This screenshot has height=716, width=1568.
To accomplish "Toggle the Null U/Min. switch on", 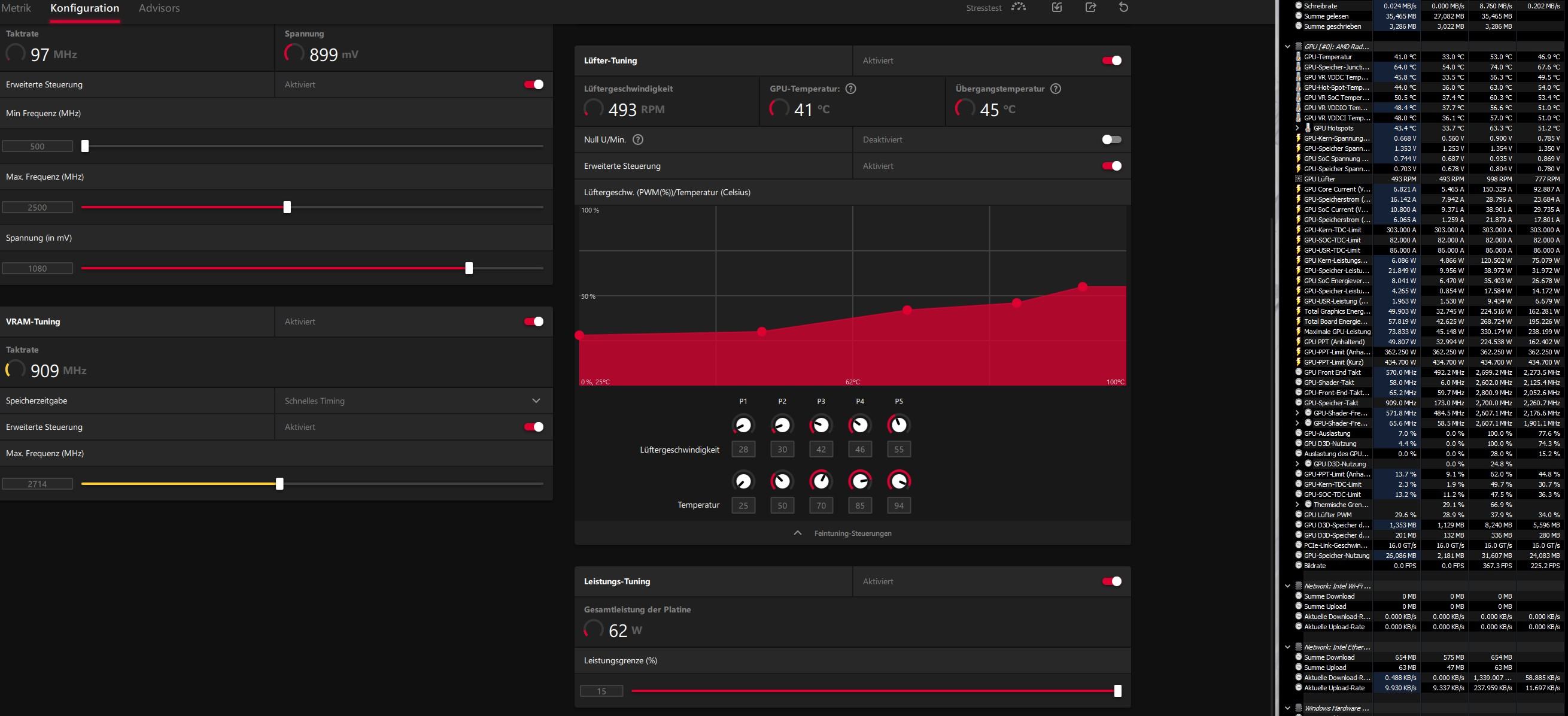I will 1111,139.
